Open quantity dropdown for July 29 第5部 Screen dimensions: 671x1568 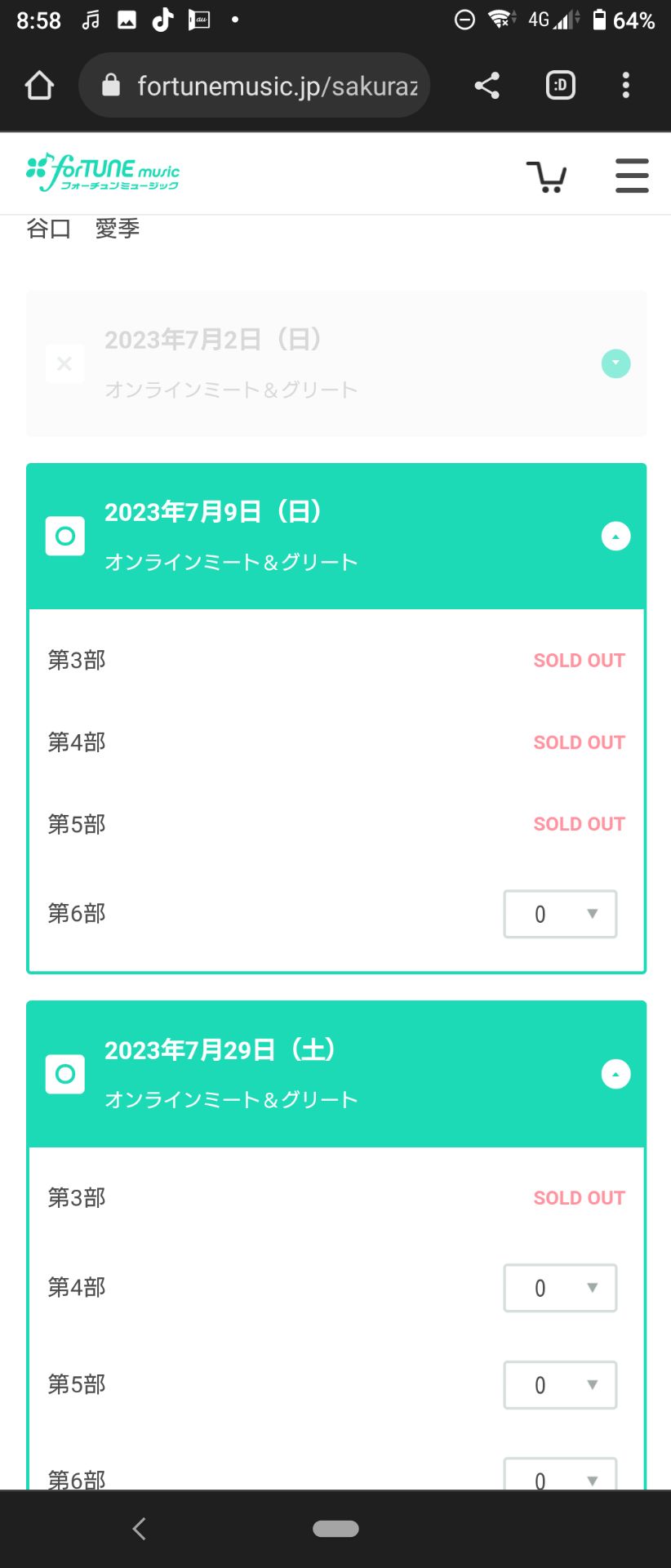(x=560, y=1385)
